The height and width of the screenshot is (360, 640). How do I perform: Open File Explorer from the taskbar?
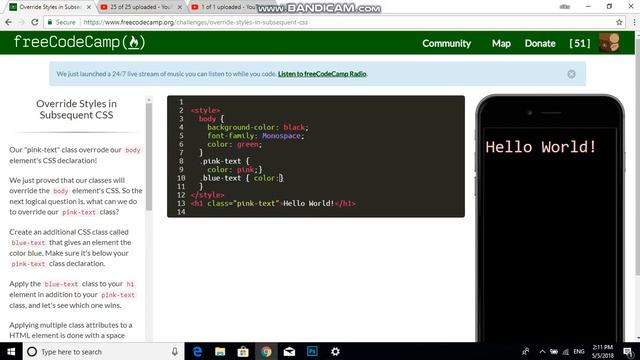(x=220, y=351)
